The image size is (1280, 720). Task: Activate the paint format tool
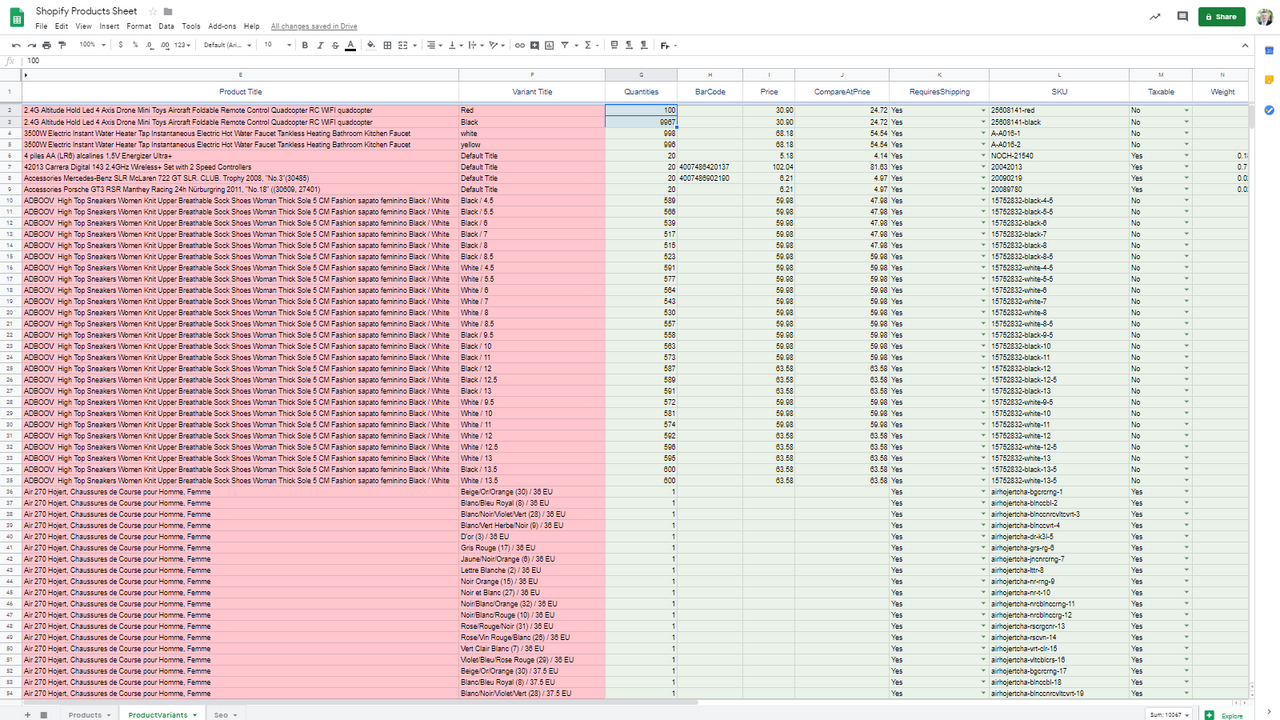62,45
